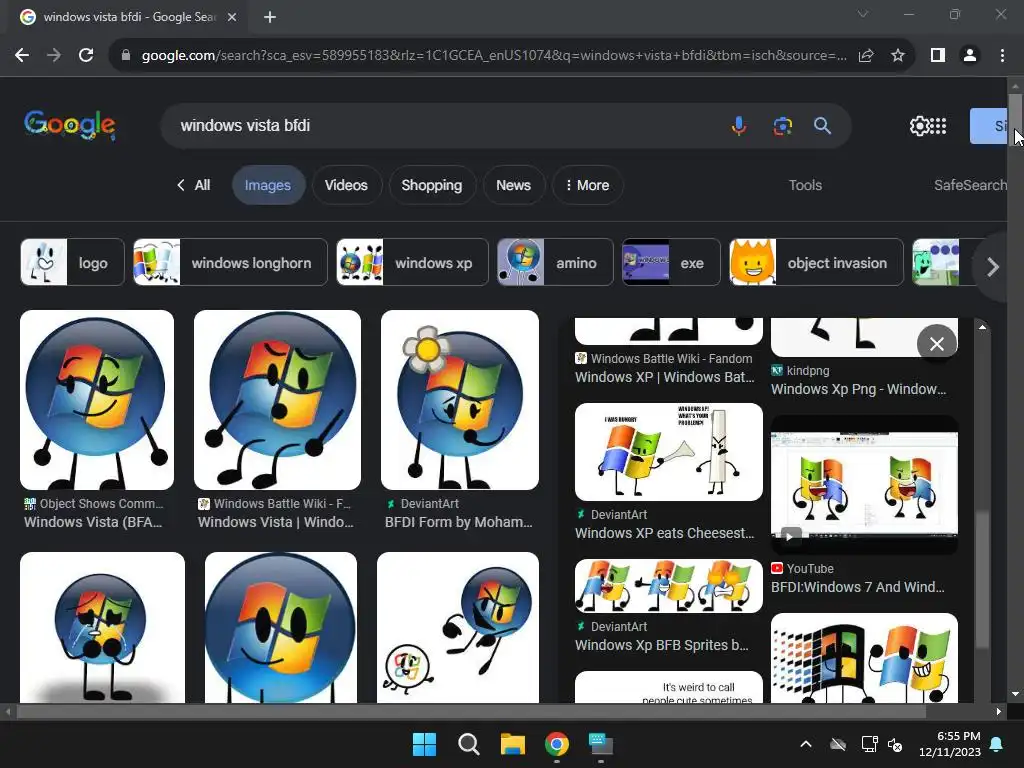Switch to the Videos tab
Viewport: 1024px width, 768px height.
pyautogui.click(x=346, y=185)
